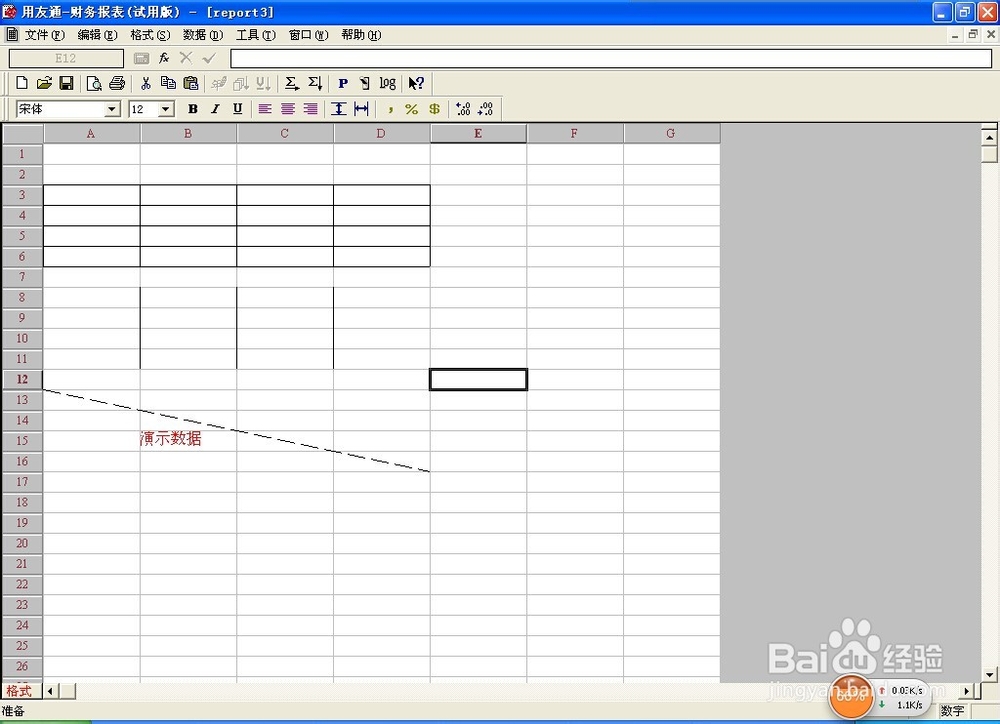Image resolution: width=1000 pixels, height=724 pixels.
Task: Open the 工具 menu
Action: 255,34
